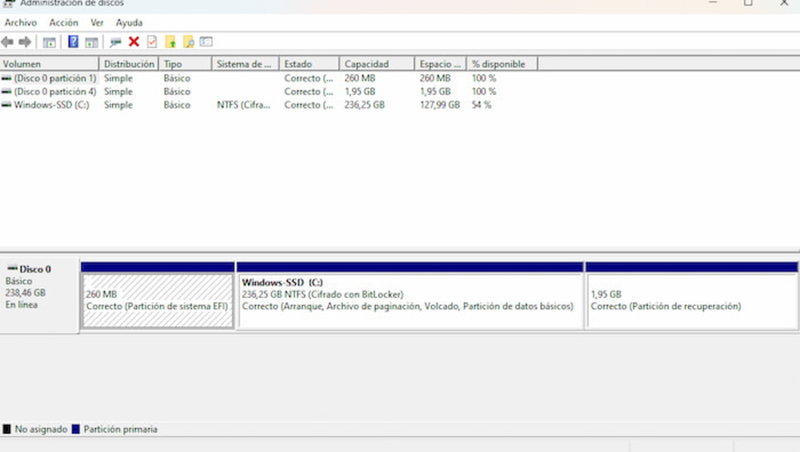Sort by the Espacio... column header
This screenshot has height=452, width=800.
(441, 64)
